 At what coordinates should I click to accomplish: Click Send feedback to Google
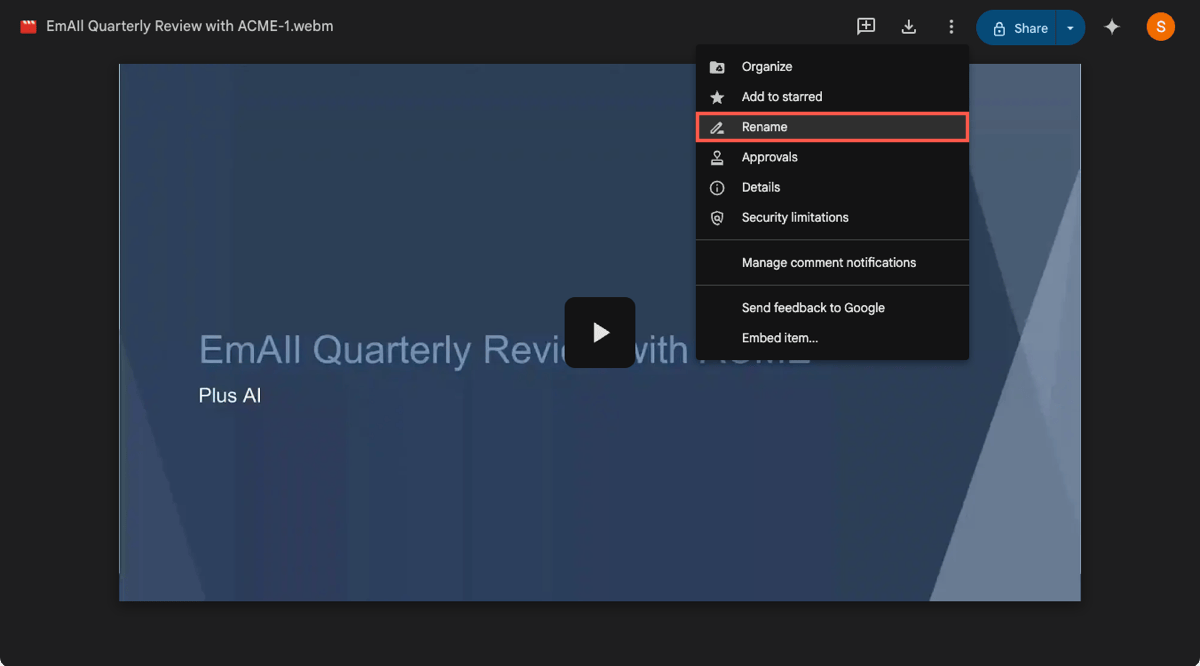pos(832,308)
